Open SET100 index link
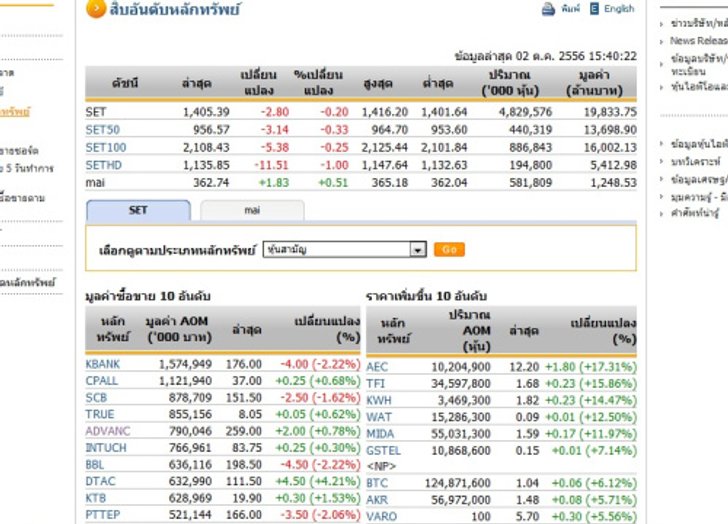 tap(106, 147)
